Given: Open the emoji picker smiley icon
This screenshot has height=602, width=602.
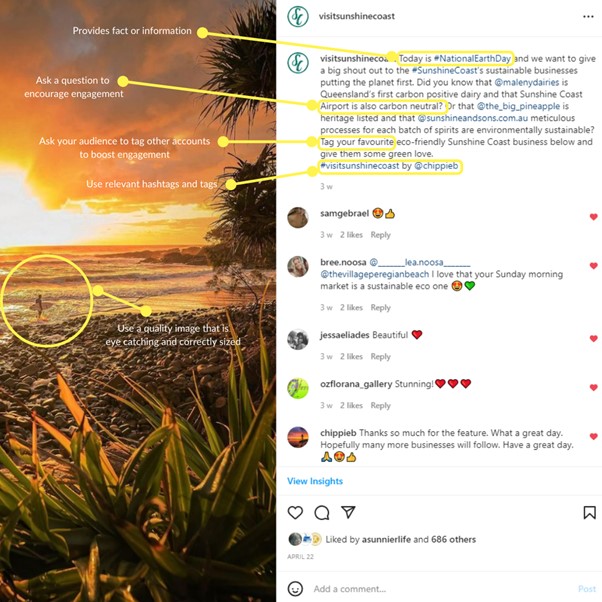Looking at the screenshot, I should coord(295,589).
